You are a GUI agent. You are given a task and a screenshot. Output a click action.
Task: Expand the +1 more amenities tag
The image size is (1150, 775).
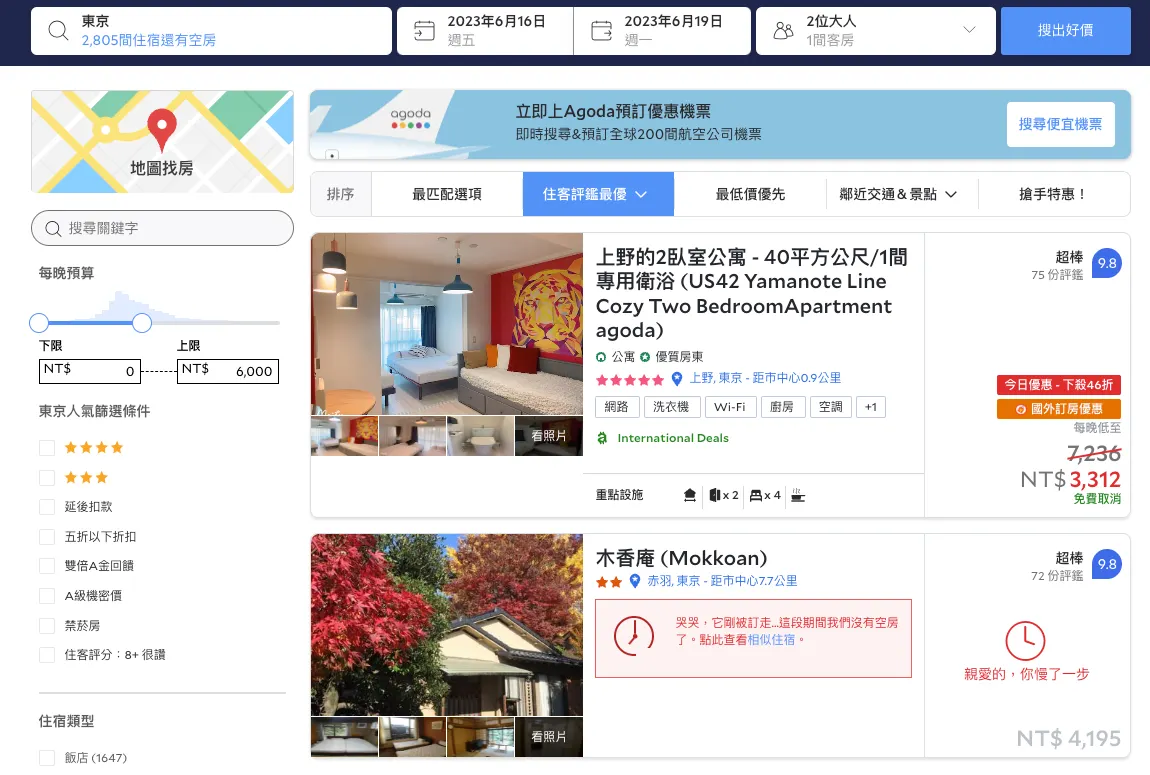[871, 407]
